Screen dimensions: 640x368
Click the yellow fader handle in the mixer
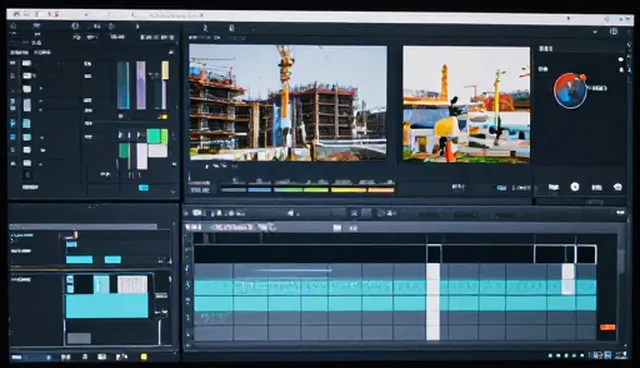[165, 70]
